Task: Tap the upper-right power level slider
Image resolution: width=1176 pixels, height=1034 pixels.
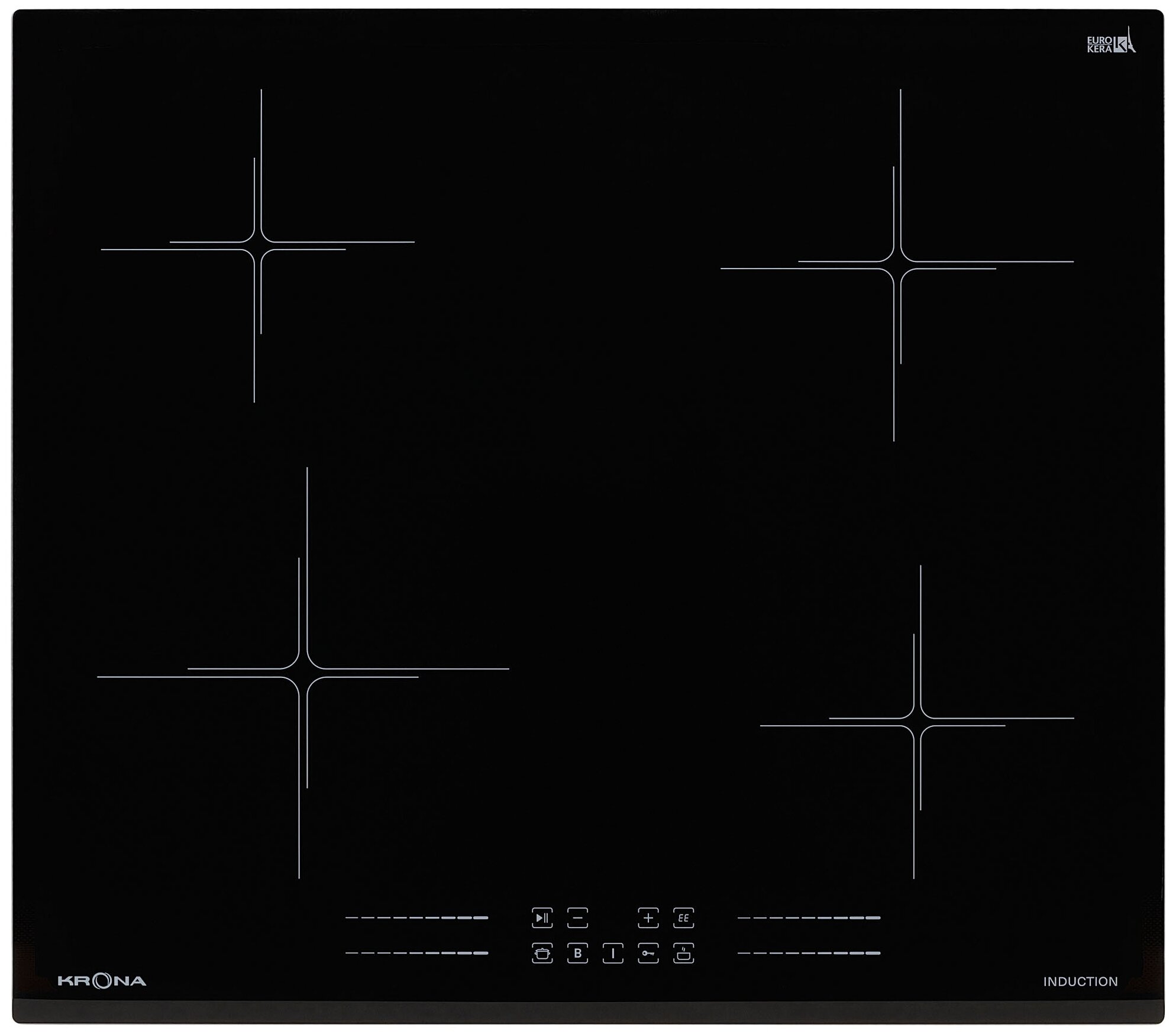Action: pos(809,917)
